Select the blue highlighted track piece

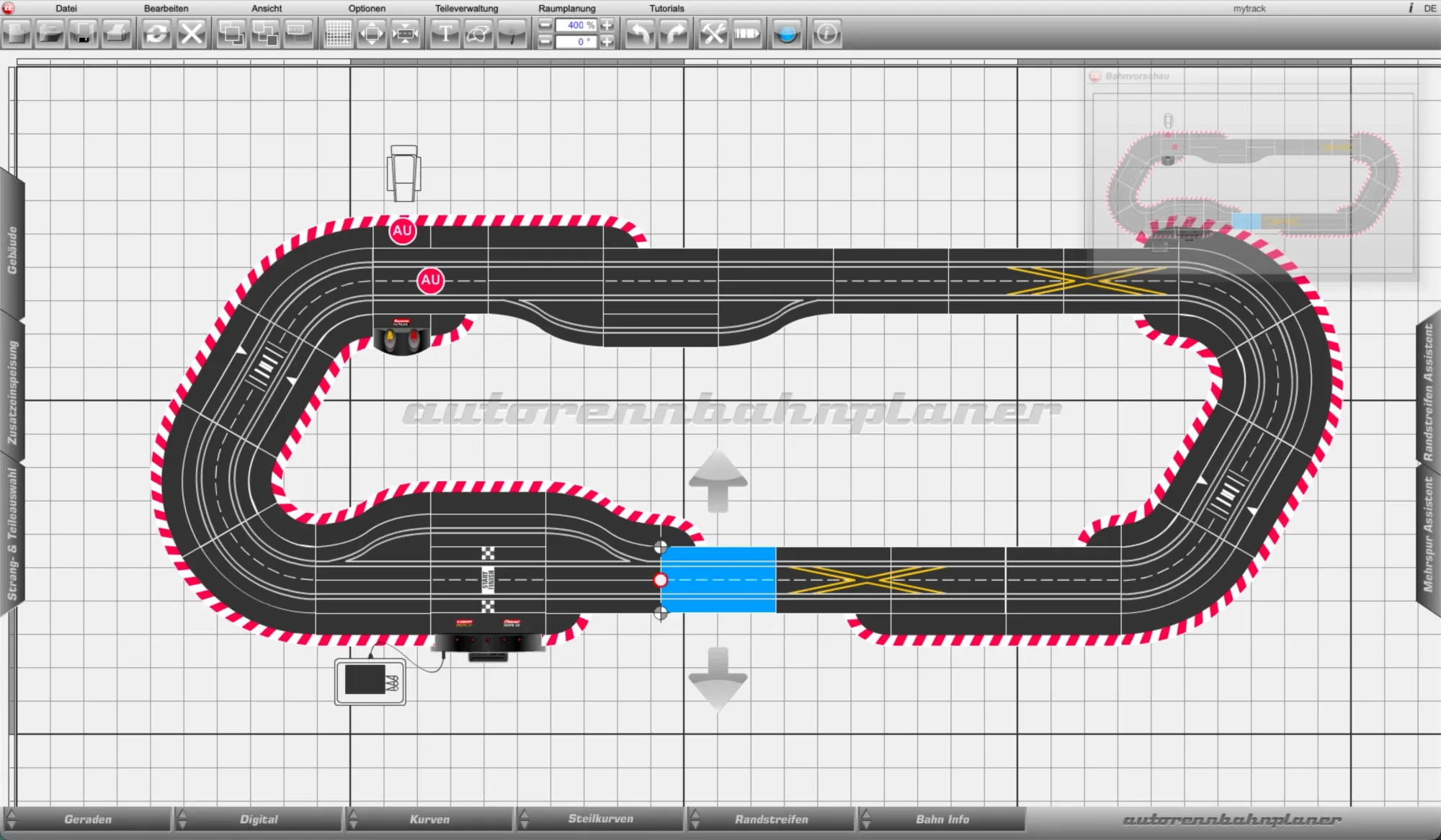pyautogui.click(x=718, y=580)
